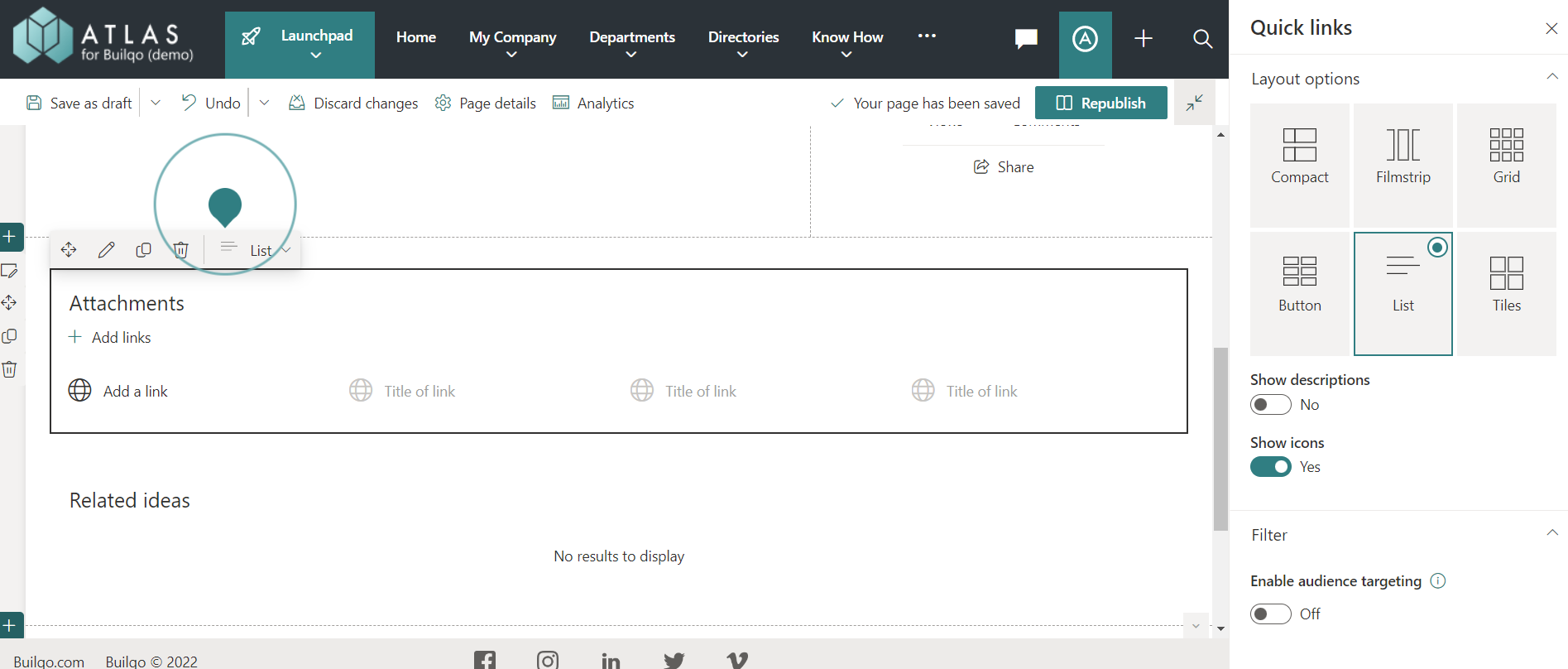Collapse the Layout options section
Screen dimensions: 1568x669
coord(1551,78)
